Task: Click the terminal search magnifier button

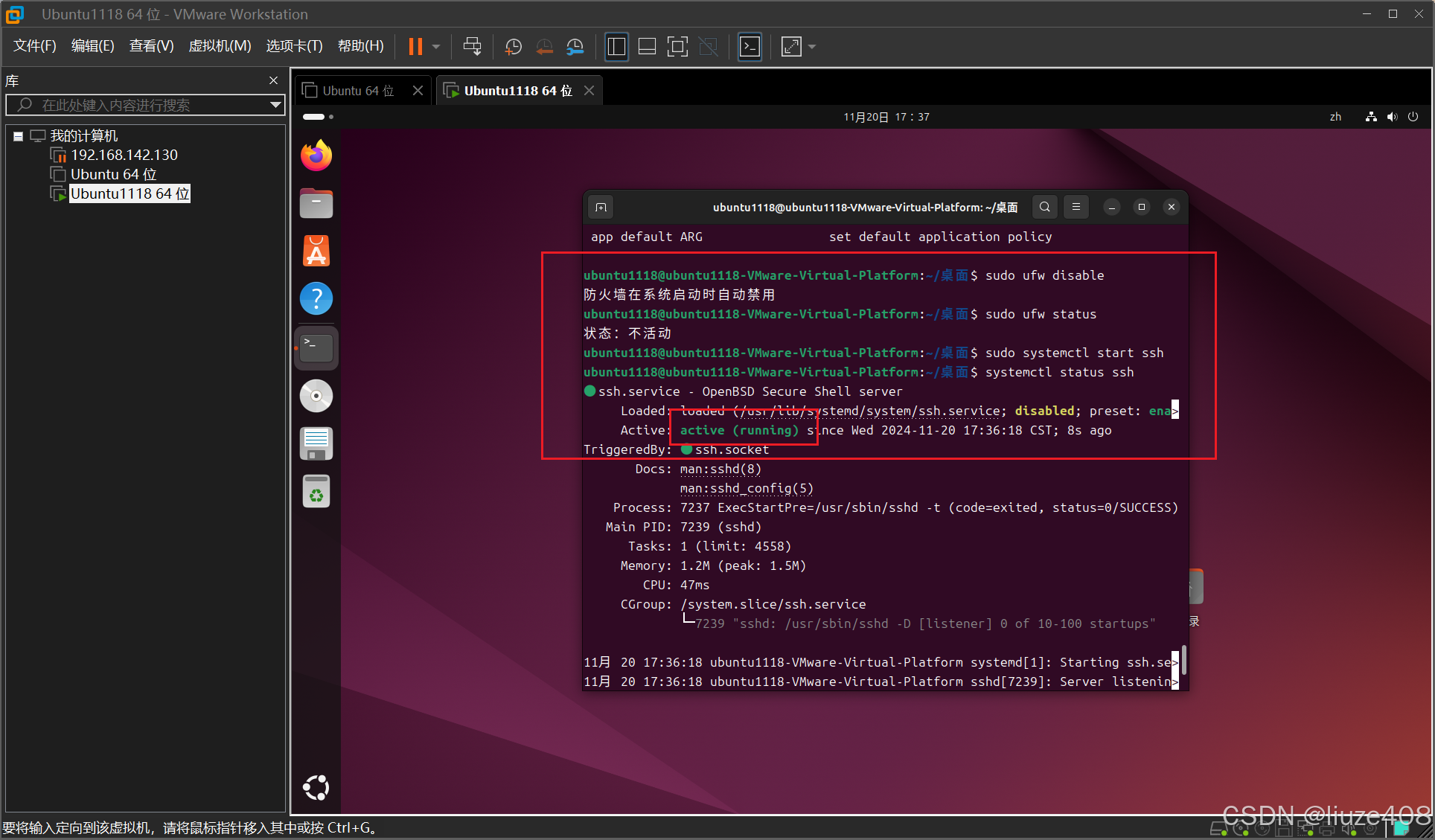Action: (x=1045, y=207)
